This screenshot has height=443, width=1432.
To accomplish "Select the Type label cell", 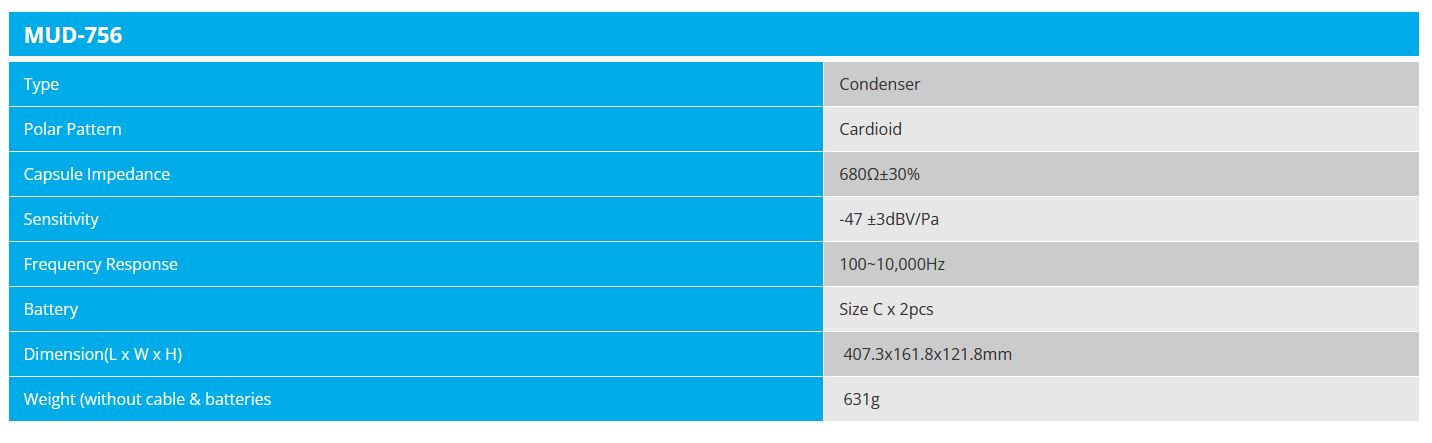I will (42, 85).
